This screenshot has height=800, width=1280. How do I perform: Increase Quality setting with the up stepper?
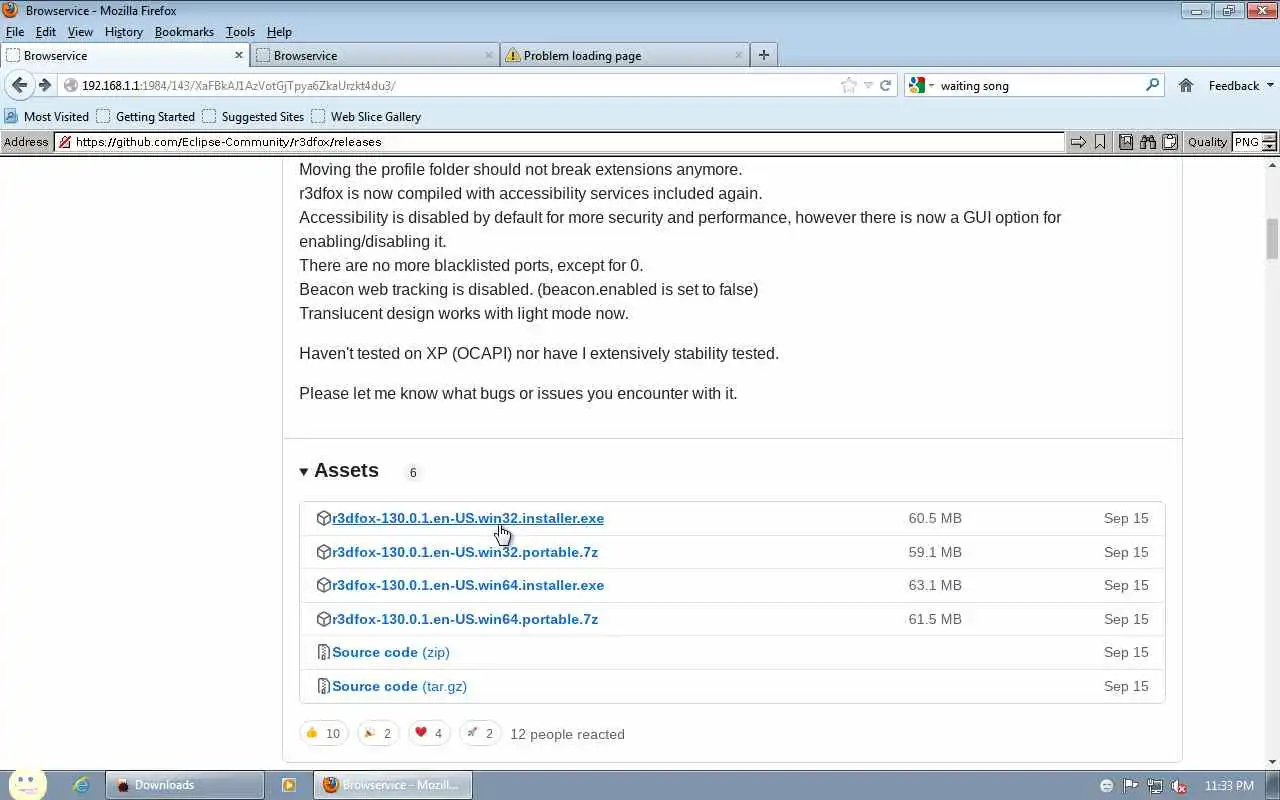1271,137
